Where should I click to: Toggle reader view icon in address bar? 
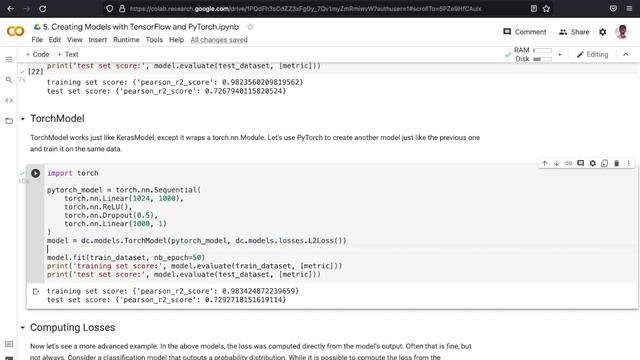pyautogui.click(x=533, y=8)
